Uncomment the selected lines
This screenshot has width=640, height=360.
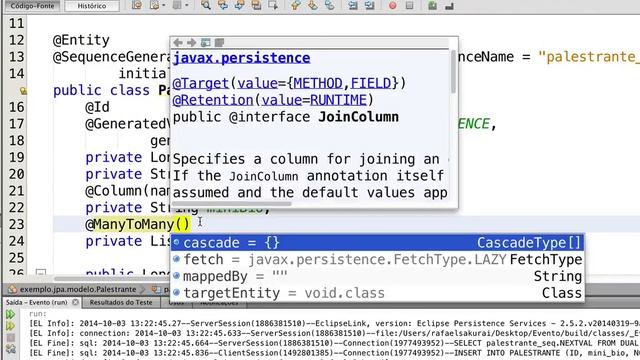449,6
